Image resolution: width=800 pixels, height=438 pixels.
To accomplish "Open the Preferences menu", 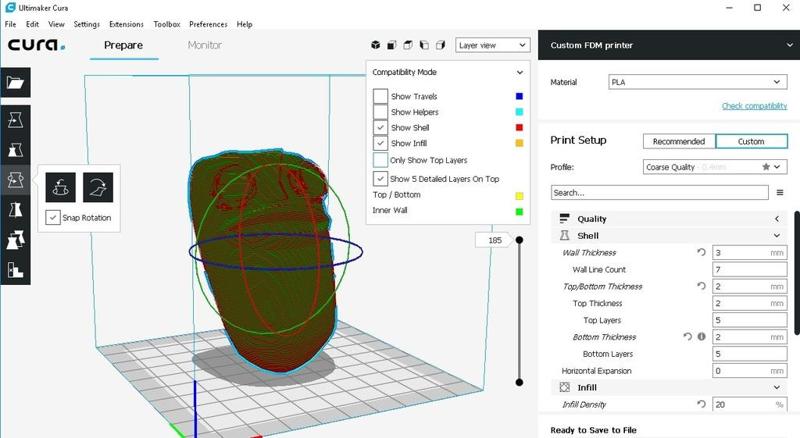I will click(208, 24).
